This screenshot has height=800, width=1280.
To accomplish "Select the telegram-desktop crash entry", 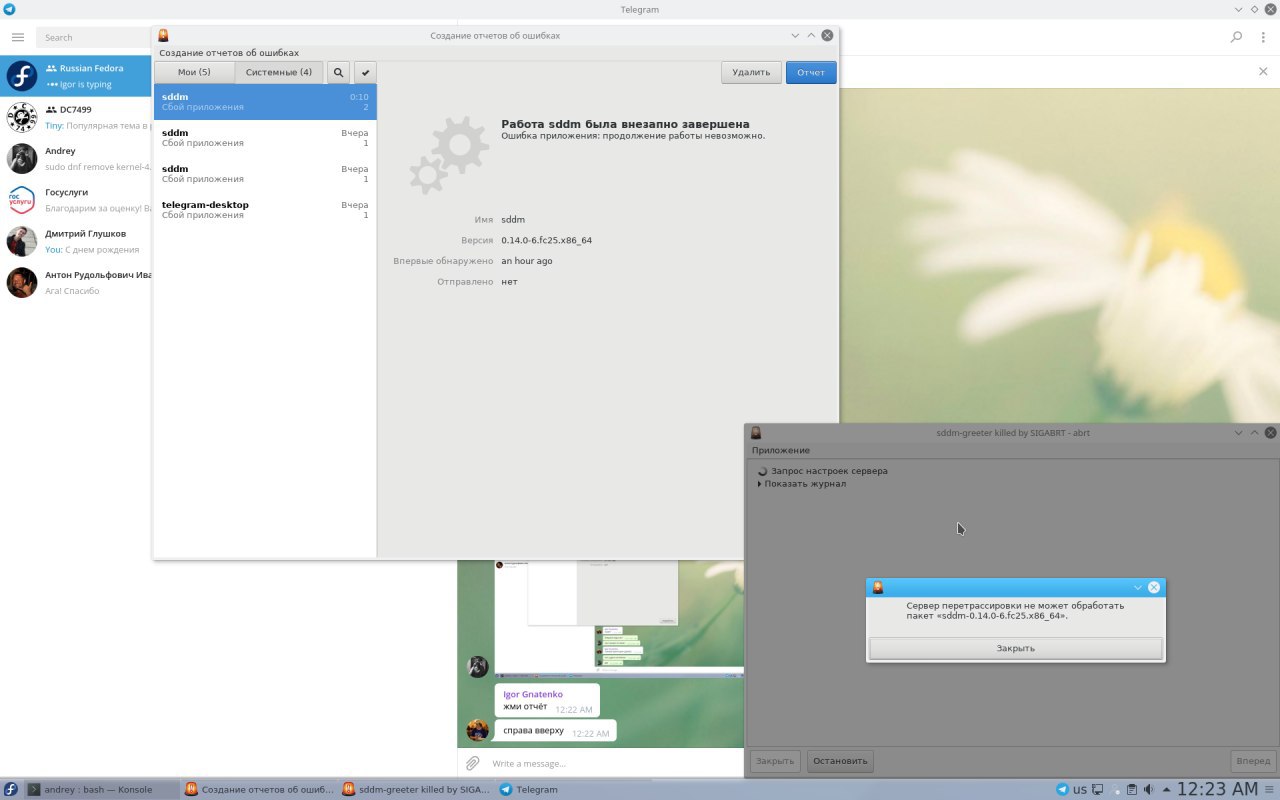I will click(x=265, y=210).
